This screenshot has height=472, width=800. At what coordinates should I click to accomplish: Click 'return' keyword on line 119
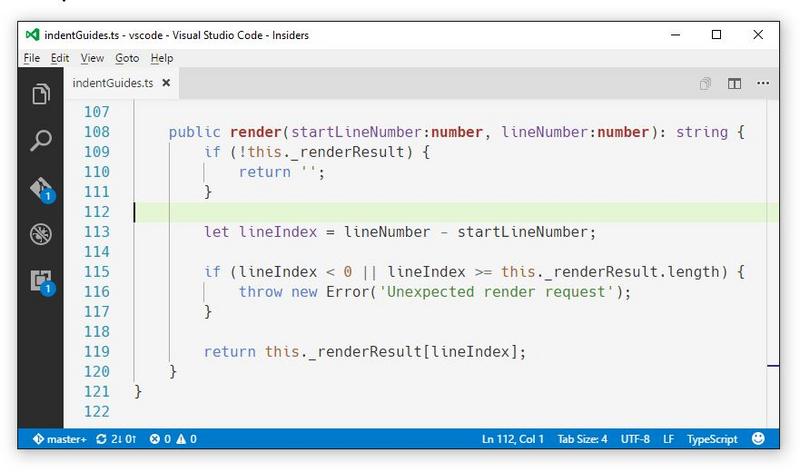pyautogui.click(x=230, y=352)
